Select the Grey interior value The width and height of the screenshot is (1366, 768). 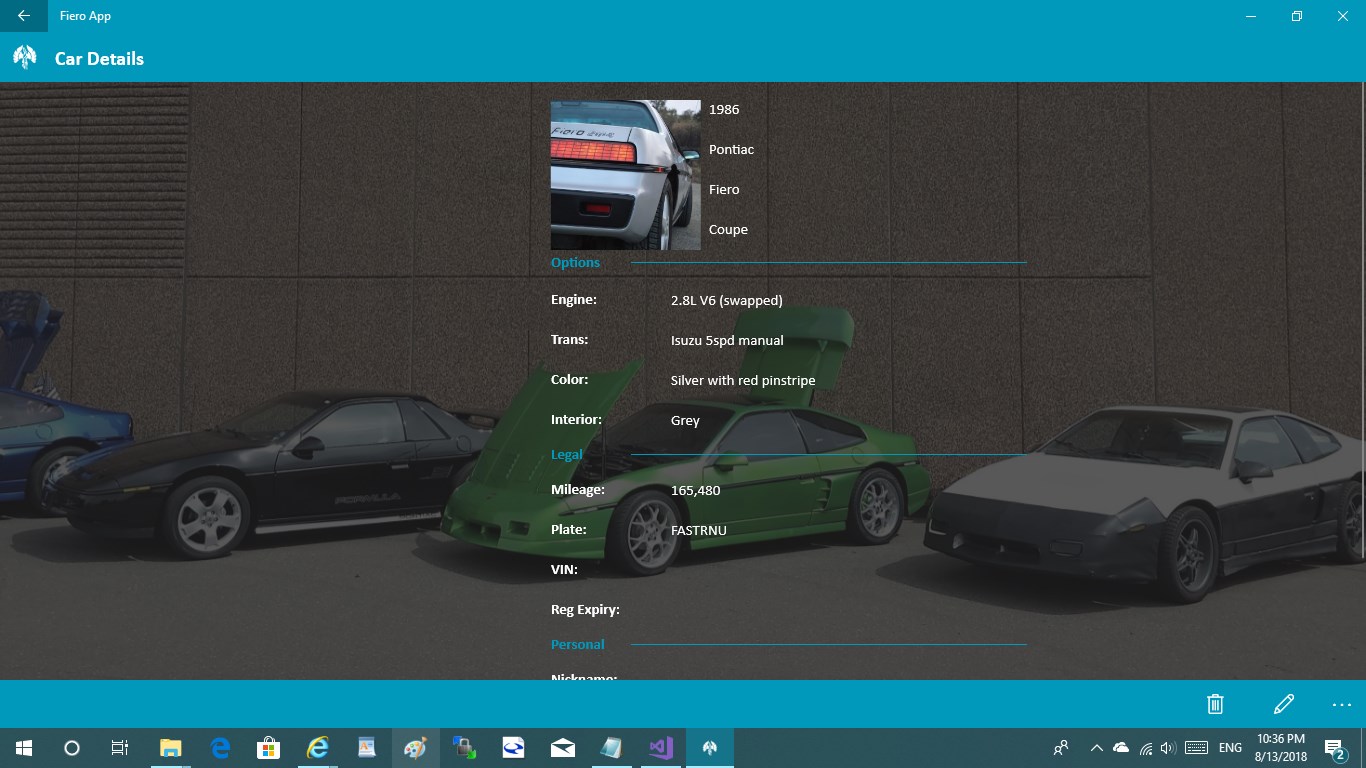tap(685, 421)
